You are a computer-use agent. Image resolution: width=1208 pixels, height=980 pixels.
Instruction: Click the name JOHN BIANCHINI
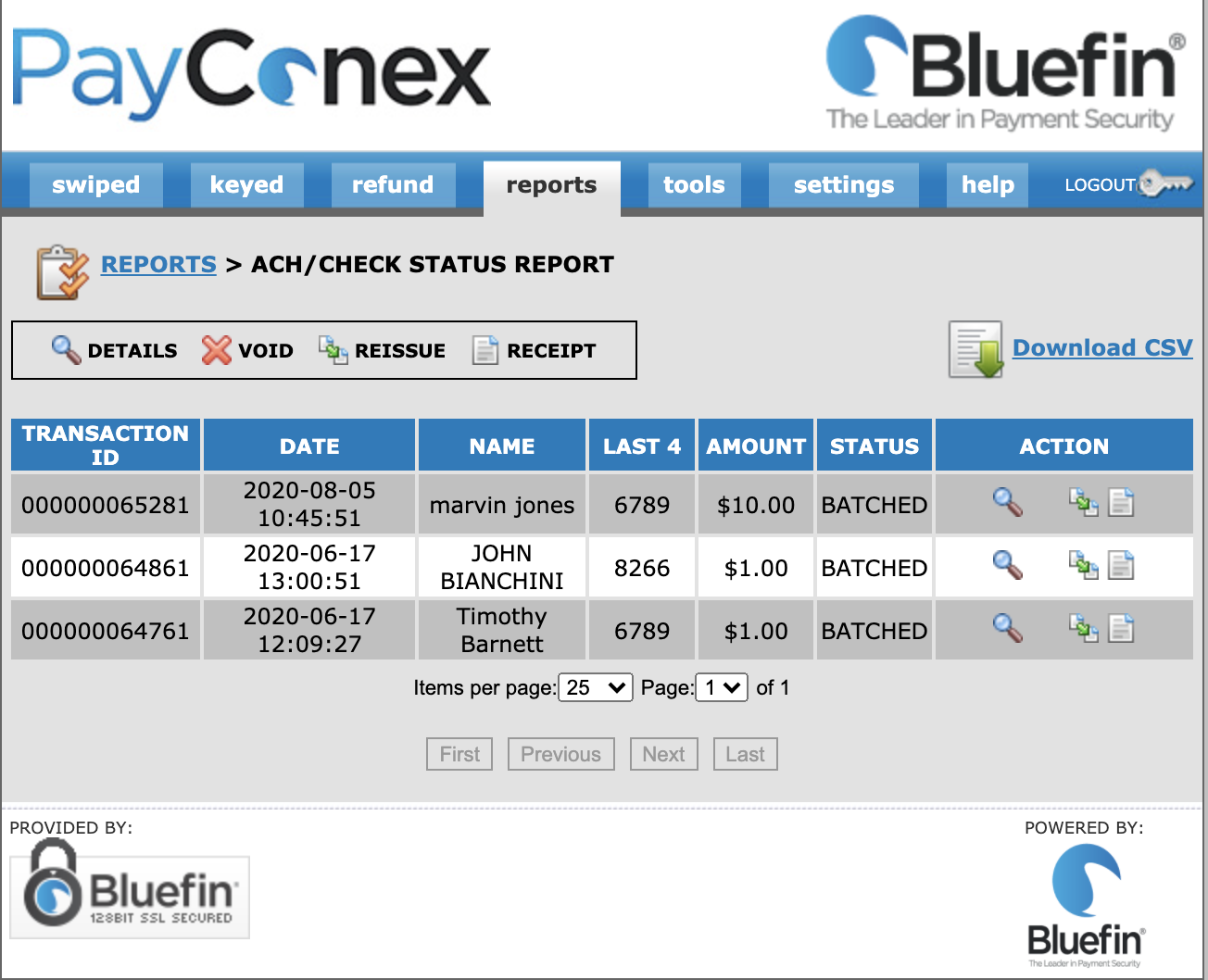502,568
